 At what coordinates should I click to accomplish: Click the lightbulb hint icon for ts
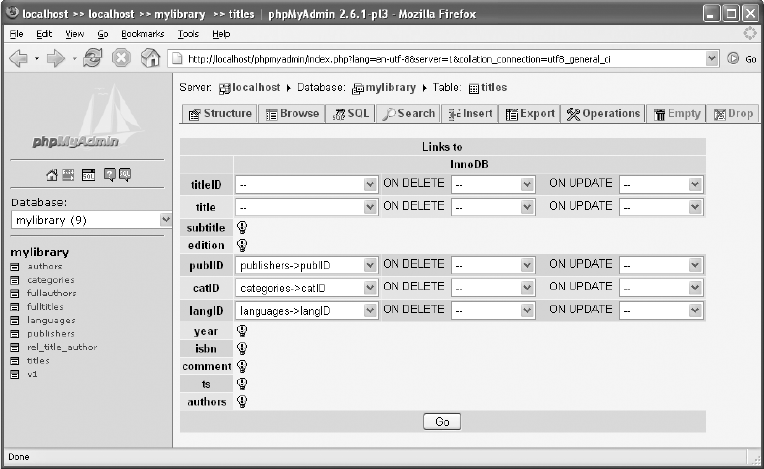(242, 384)
